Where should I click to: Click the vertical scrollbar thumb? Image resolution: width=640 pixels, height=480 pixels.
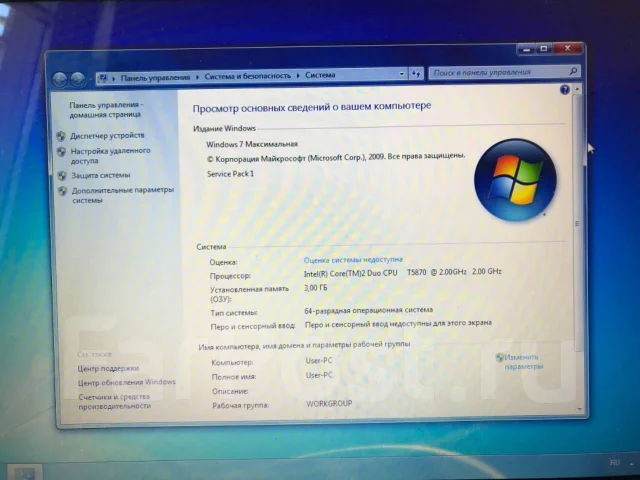577,224
